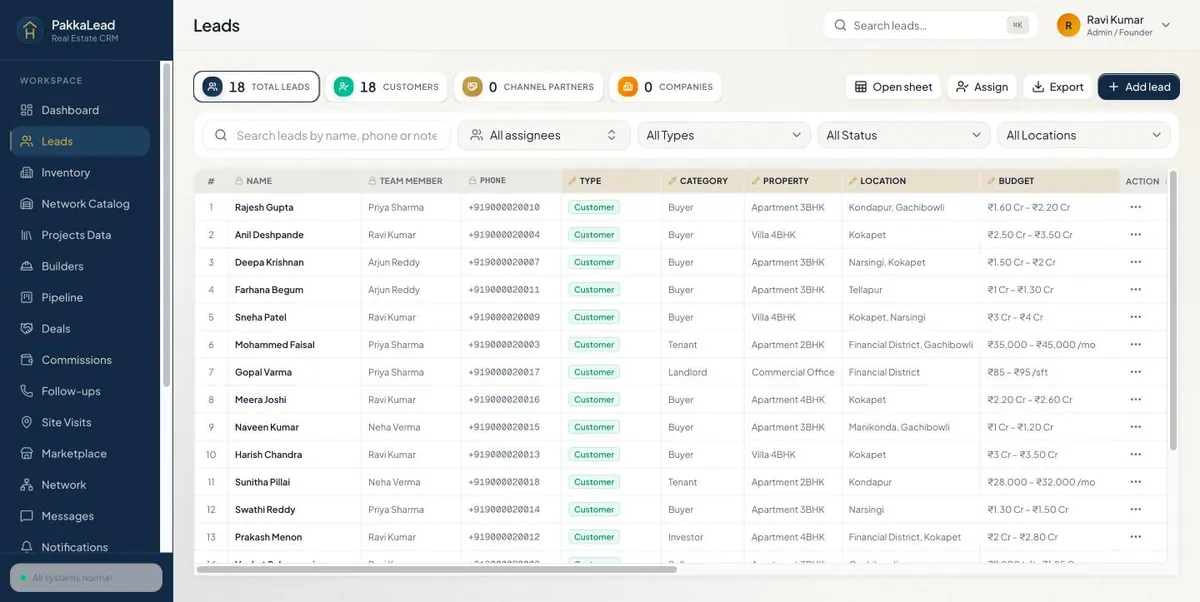1200x602 pixels.
Task: Open the All Types dropdown
Action: point(724,135)
